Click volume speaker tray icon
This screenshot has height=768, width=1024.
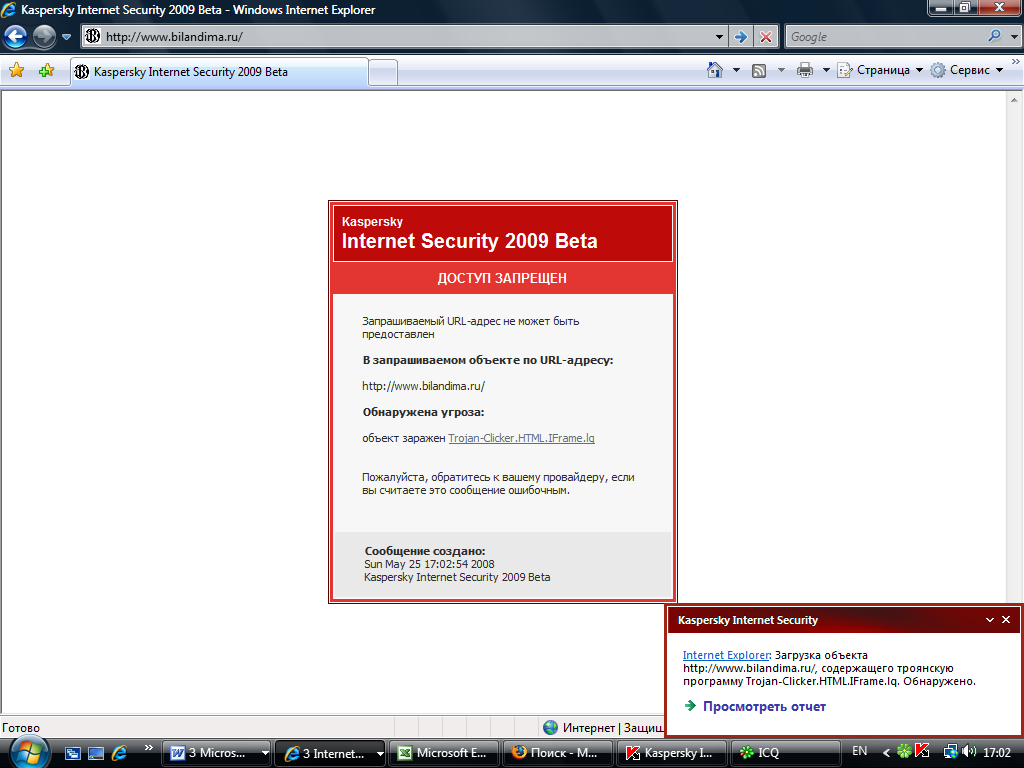click(968, 752)
